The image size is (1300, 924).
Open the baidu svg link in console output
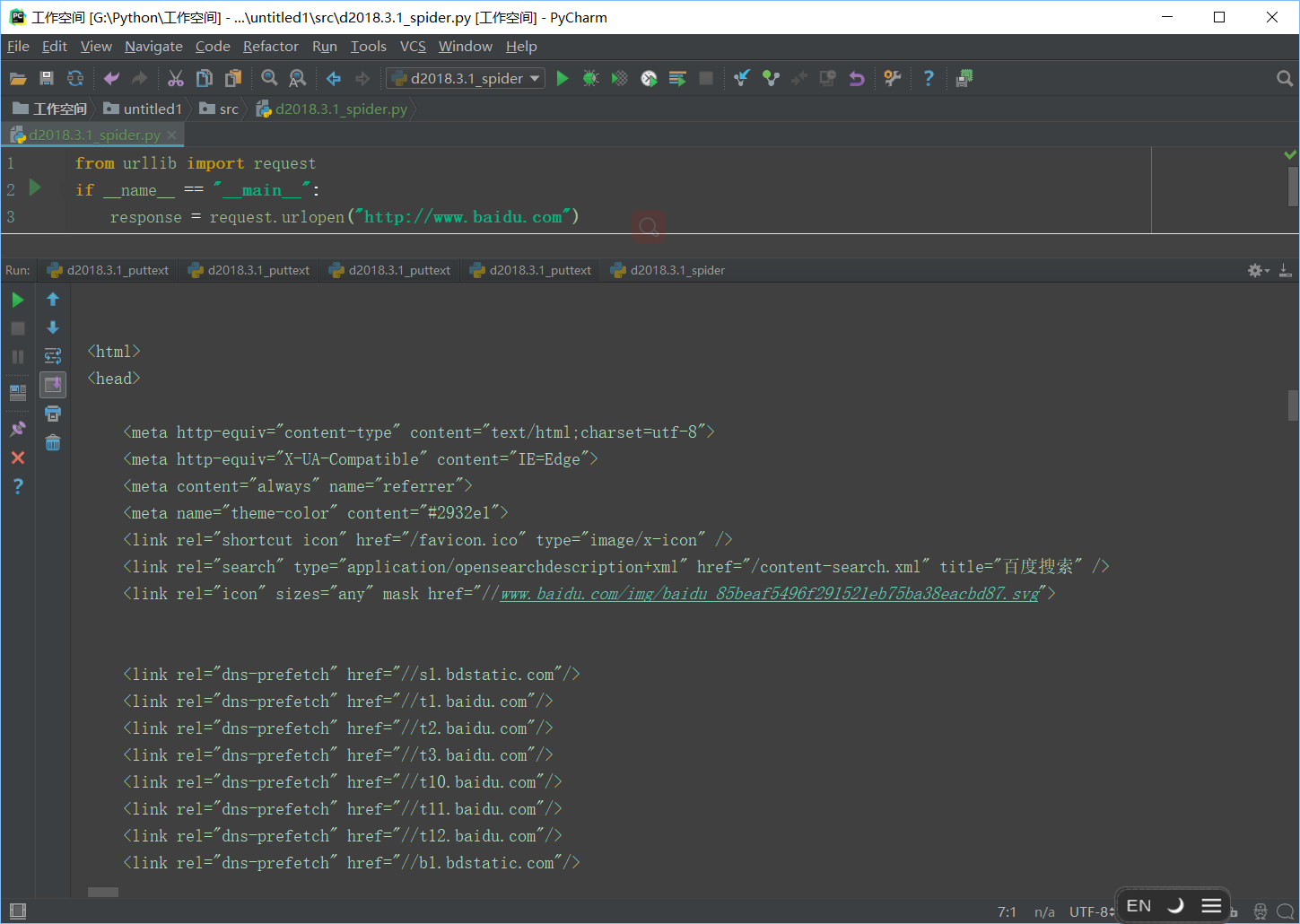[x=769, y=594]
